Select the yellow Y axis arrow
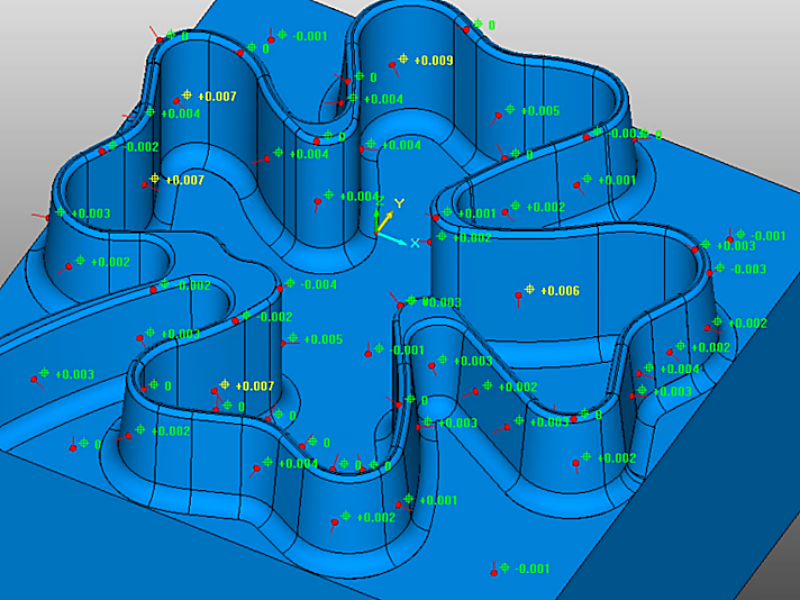The image size is (800, 600). point(385,222)
